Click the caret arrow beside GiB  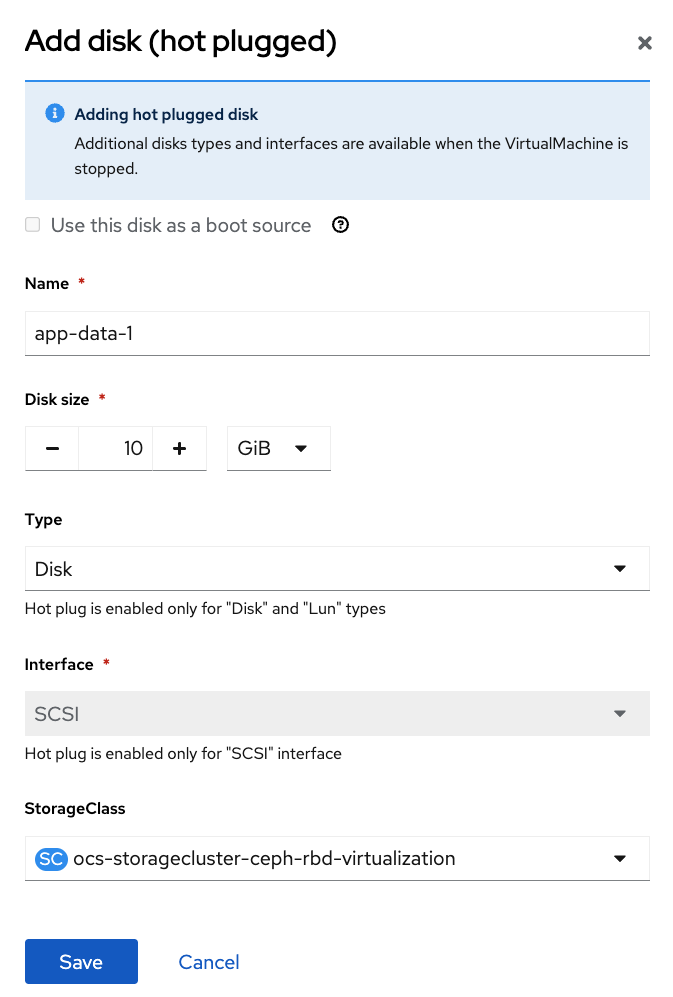tap(301, 449)
